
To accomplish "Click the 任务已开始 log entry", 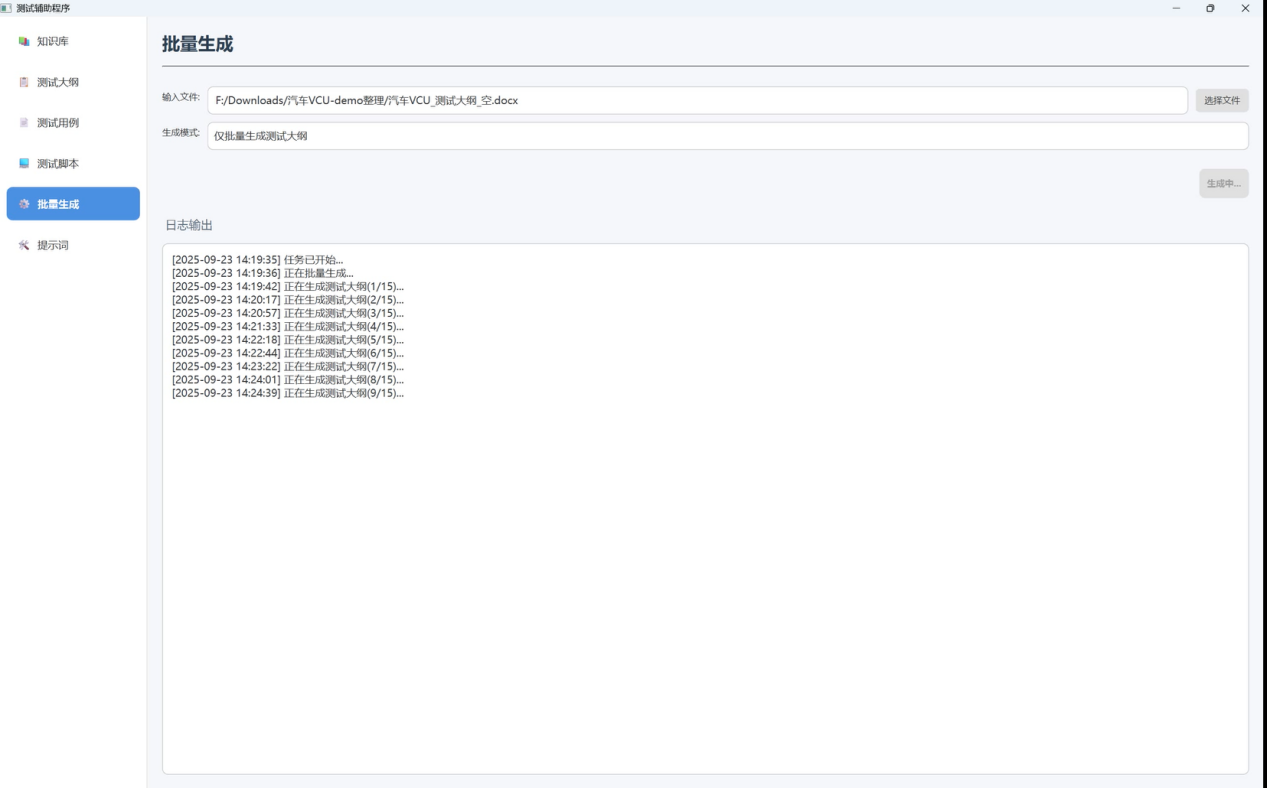I will (257, 260).
